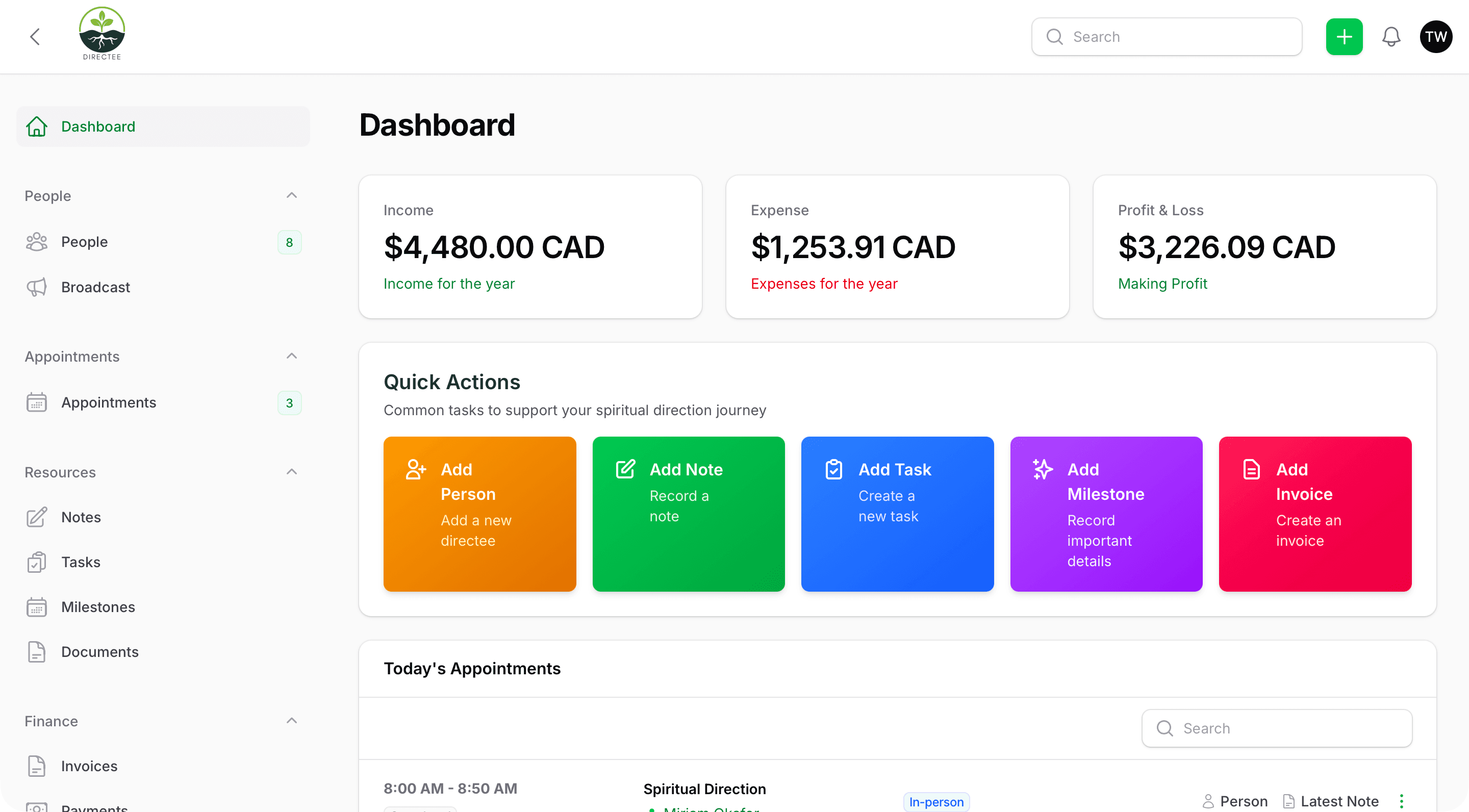The width and height of the screenshot is (1469, 812).
Task: Click the document icon on Add Invoice card
Action: click(1251, 470)
